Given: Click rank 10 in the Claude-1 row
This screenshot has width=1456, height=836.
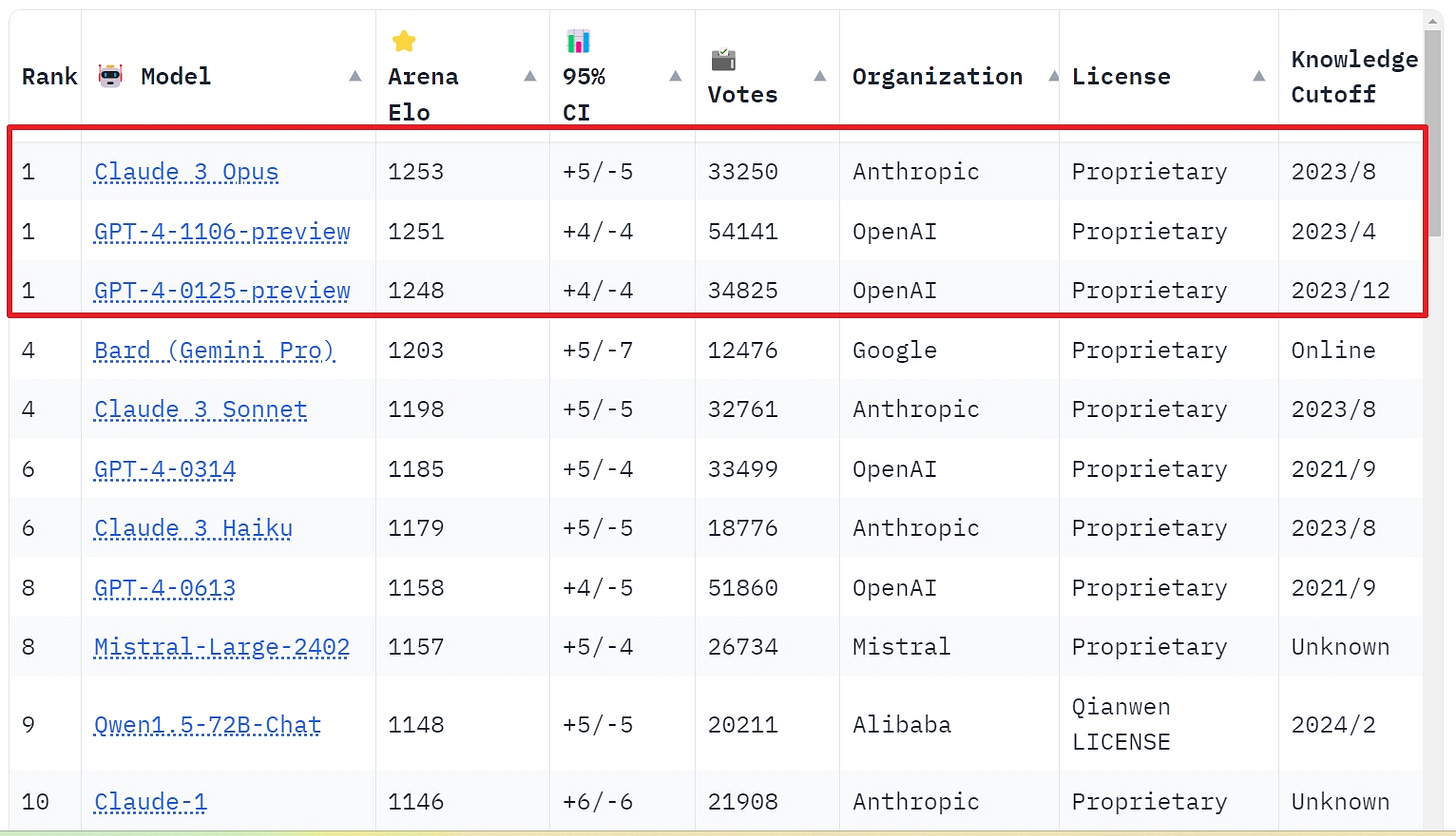Looking at the screenshot, I should pyautogui.click(x=35, y=802).
